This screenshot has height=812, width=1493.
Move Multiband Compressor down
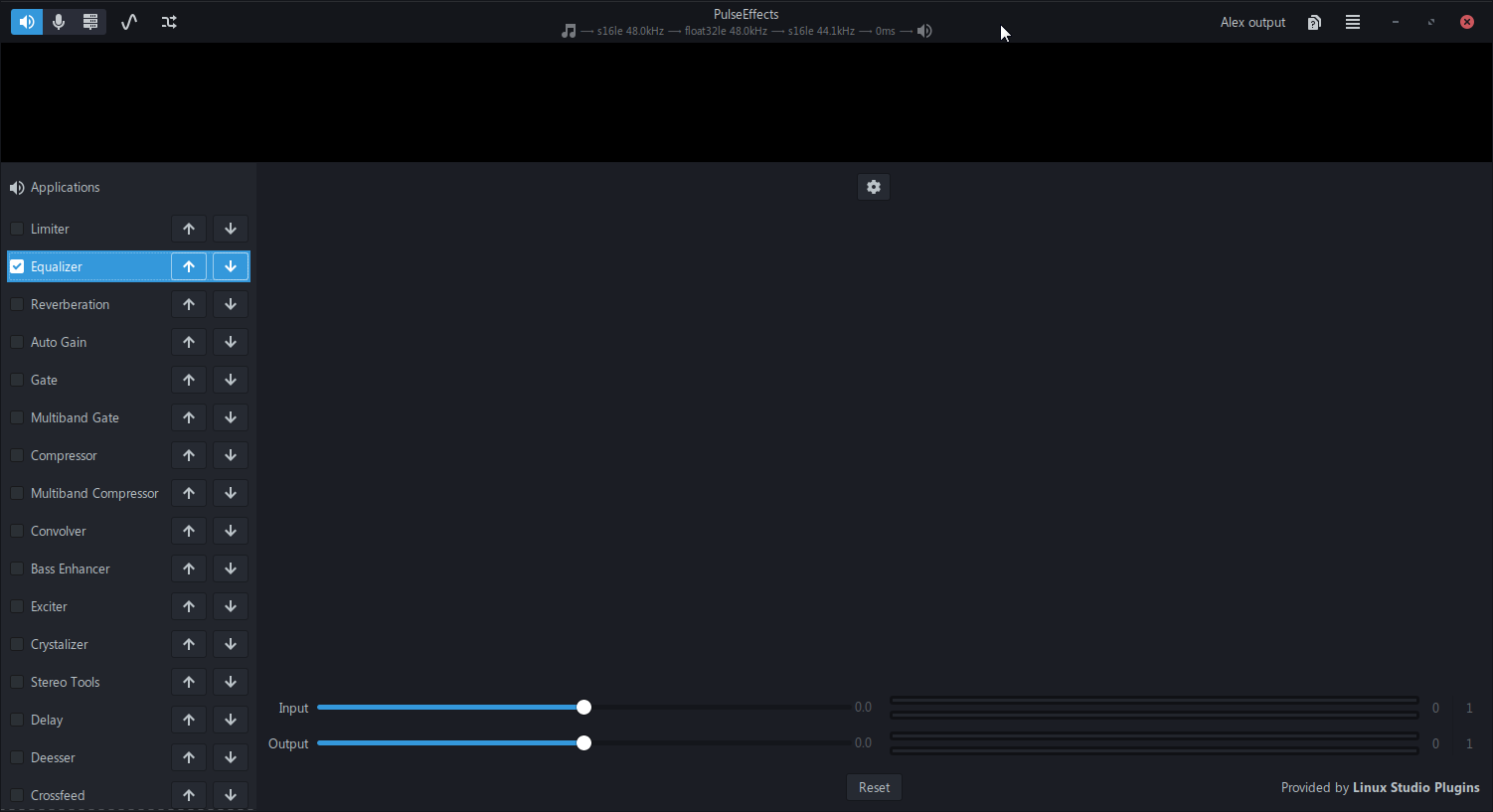pos(231,493)
